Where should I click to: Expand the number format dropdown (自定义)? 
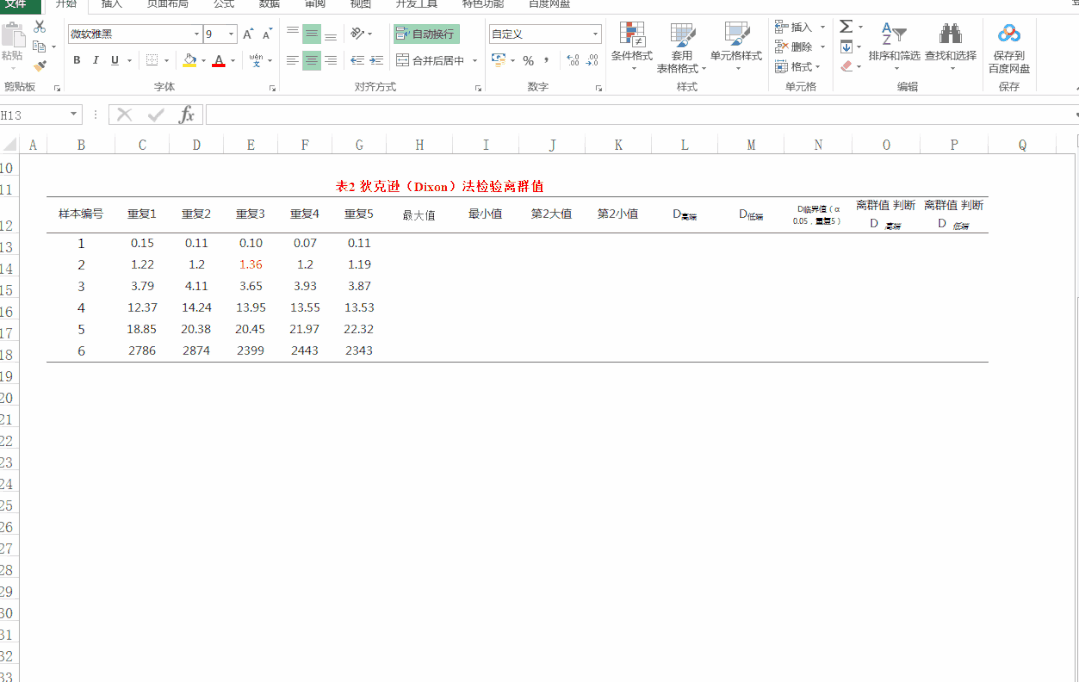pyautogui.click(x=595, y=34)
